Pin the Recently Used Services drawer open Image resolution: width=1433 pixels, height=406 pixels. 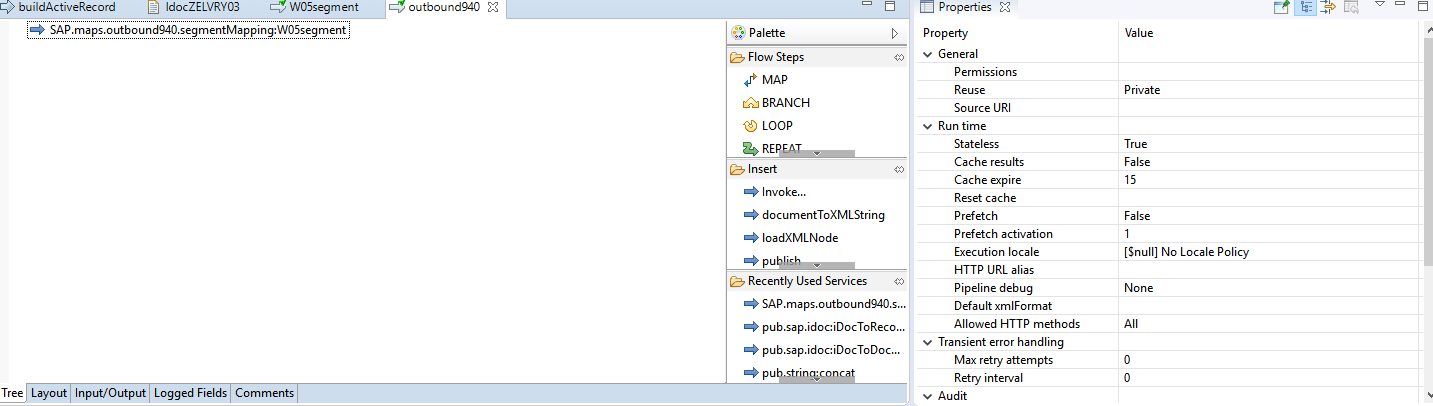point(899,281)
